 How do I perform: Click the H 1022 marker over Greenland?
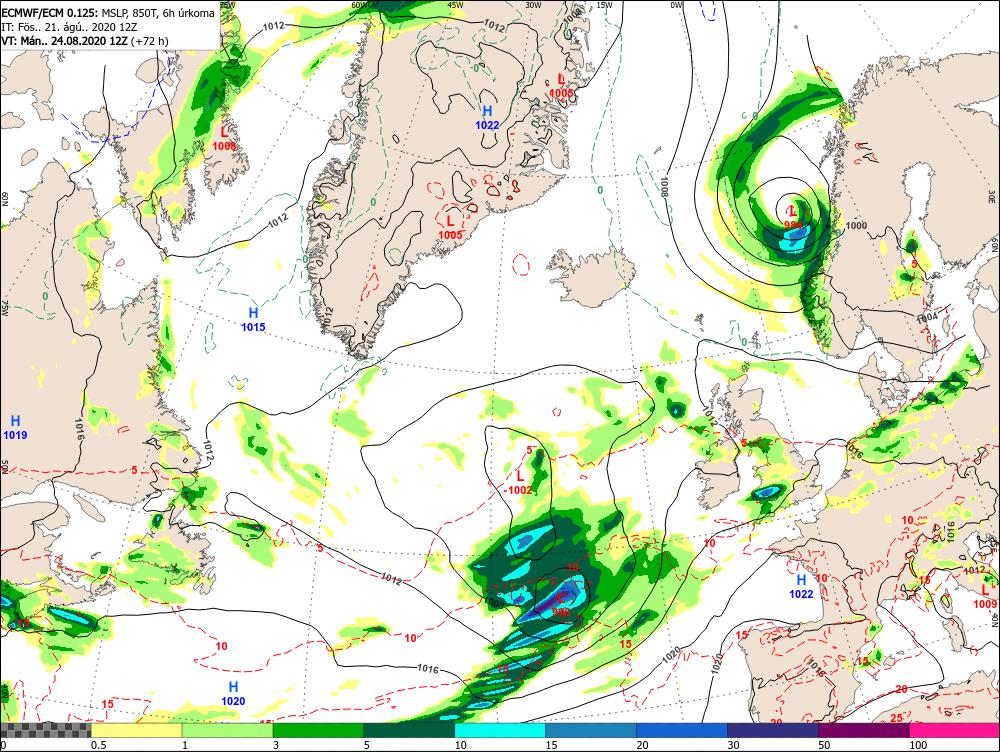click(x=487, y=119)
